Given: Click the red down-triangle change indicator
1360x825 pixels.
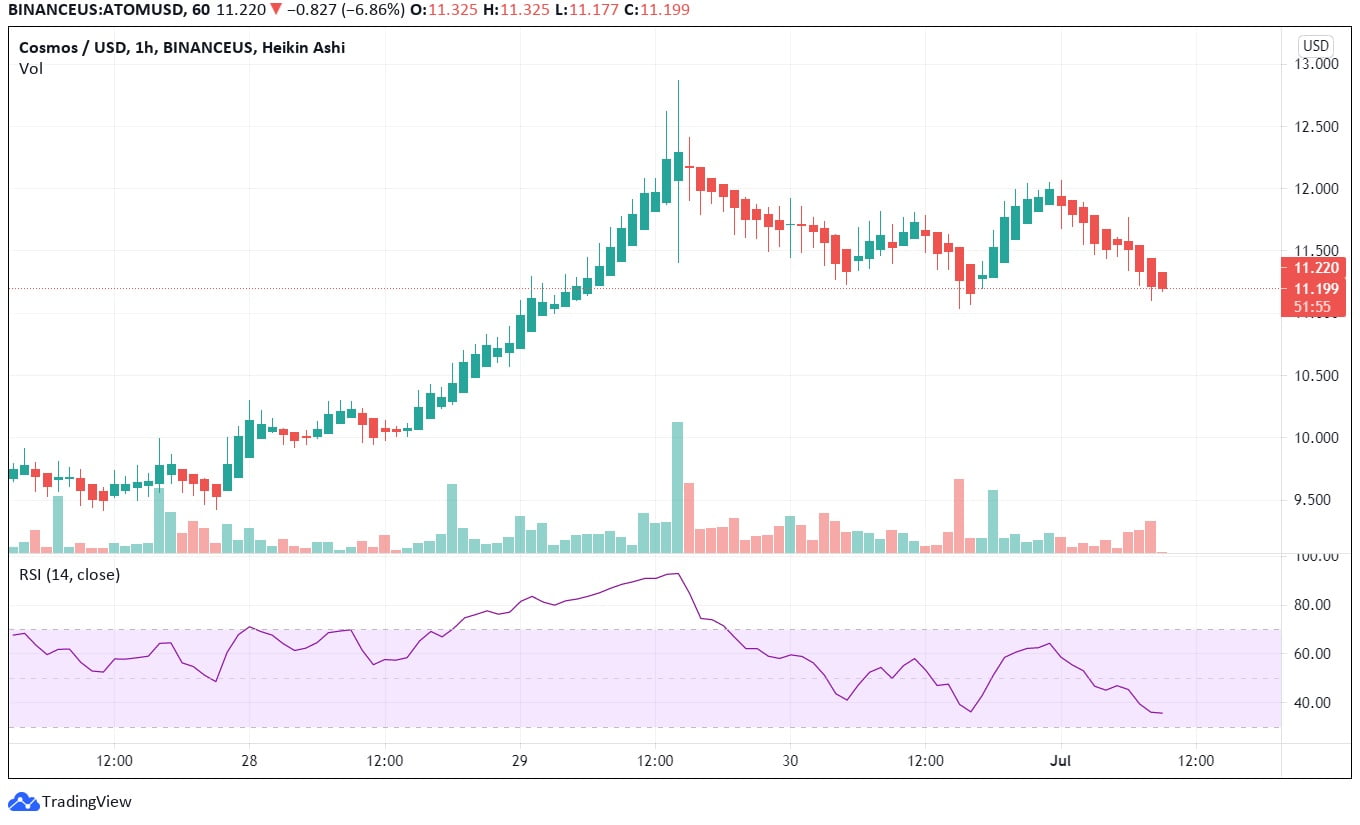Looking at the screenshot, I should [x=275, y=9].
